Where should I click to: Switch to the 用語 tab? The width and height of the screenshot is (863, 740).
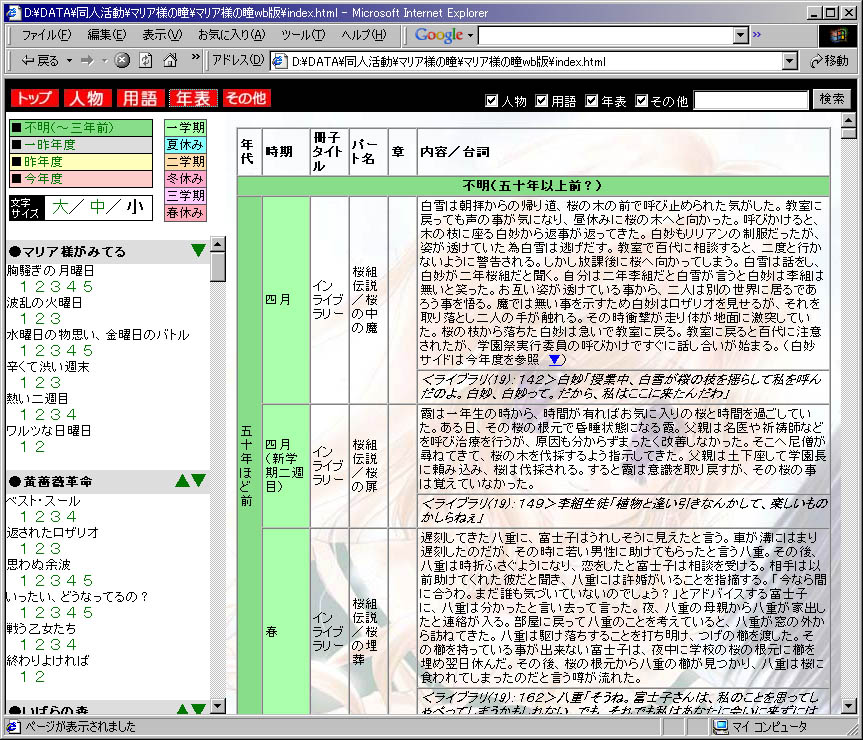(140, 98)
